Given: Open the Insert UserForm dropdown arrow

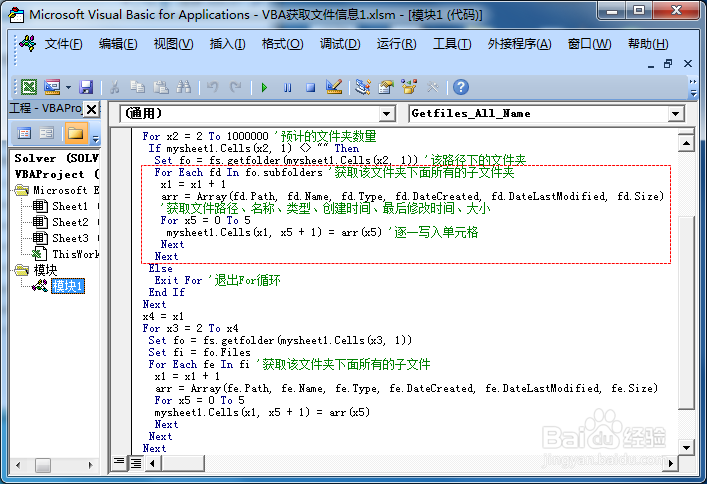Looking at the screenshot, I should (x=68, y=87).
